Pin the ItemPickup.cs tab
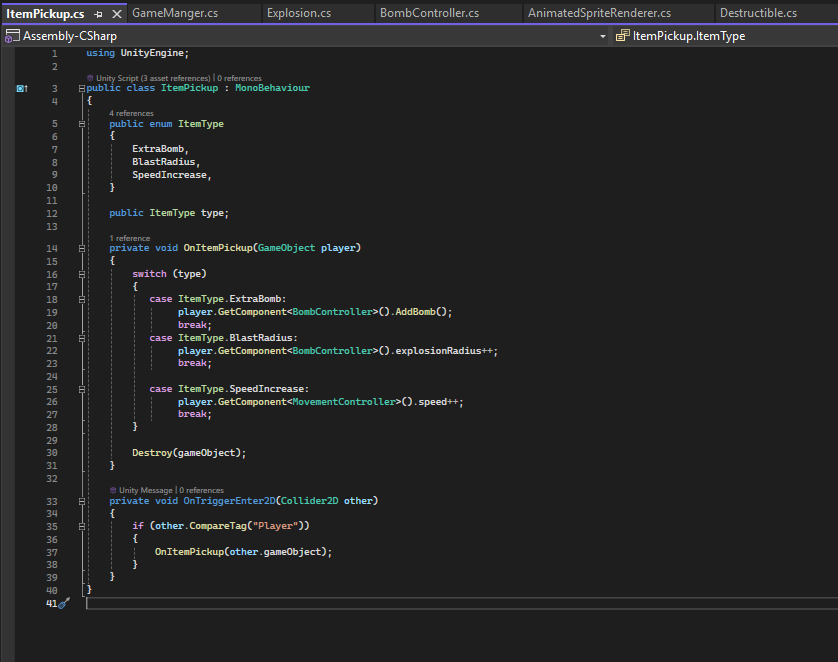 [x=98, y=14]
